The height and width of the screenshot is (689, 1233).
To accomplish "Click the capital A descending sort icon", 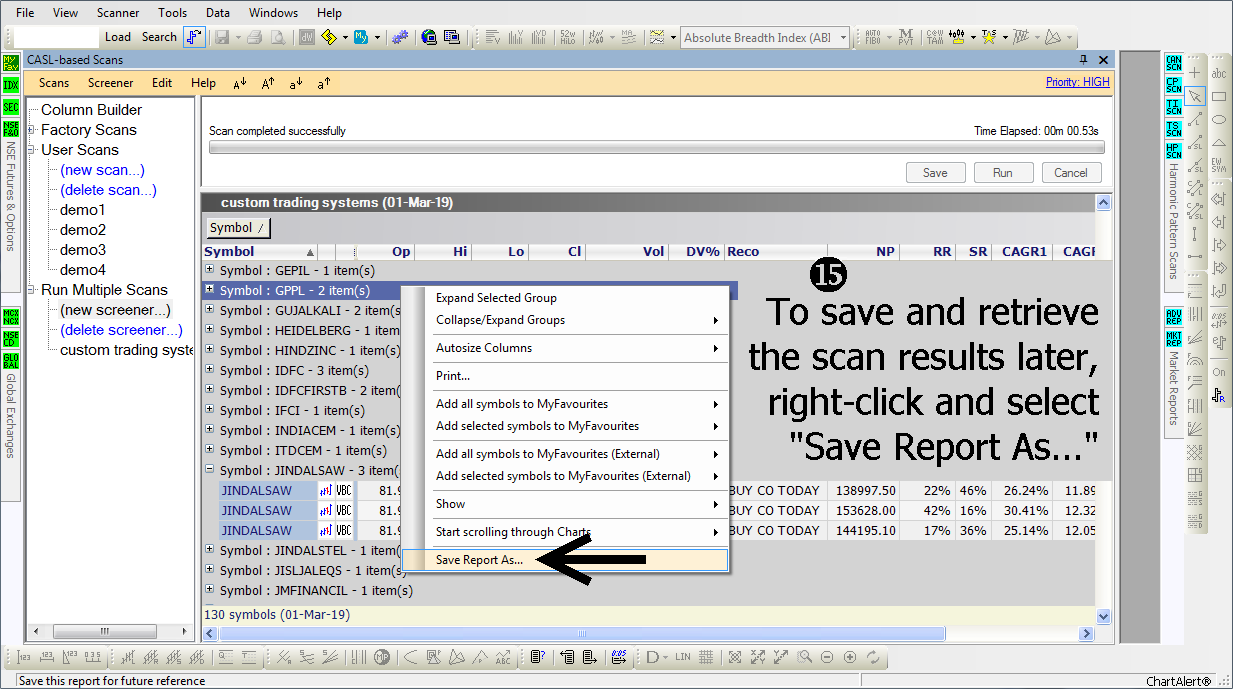I will tap(240, 83).
